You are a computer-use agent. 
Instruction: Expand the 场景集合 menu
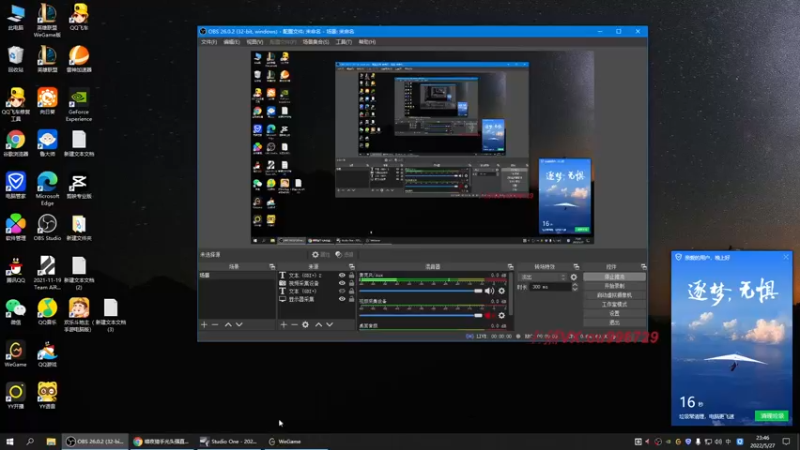(x=315, y=42)
